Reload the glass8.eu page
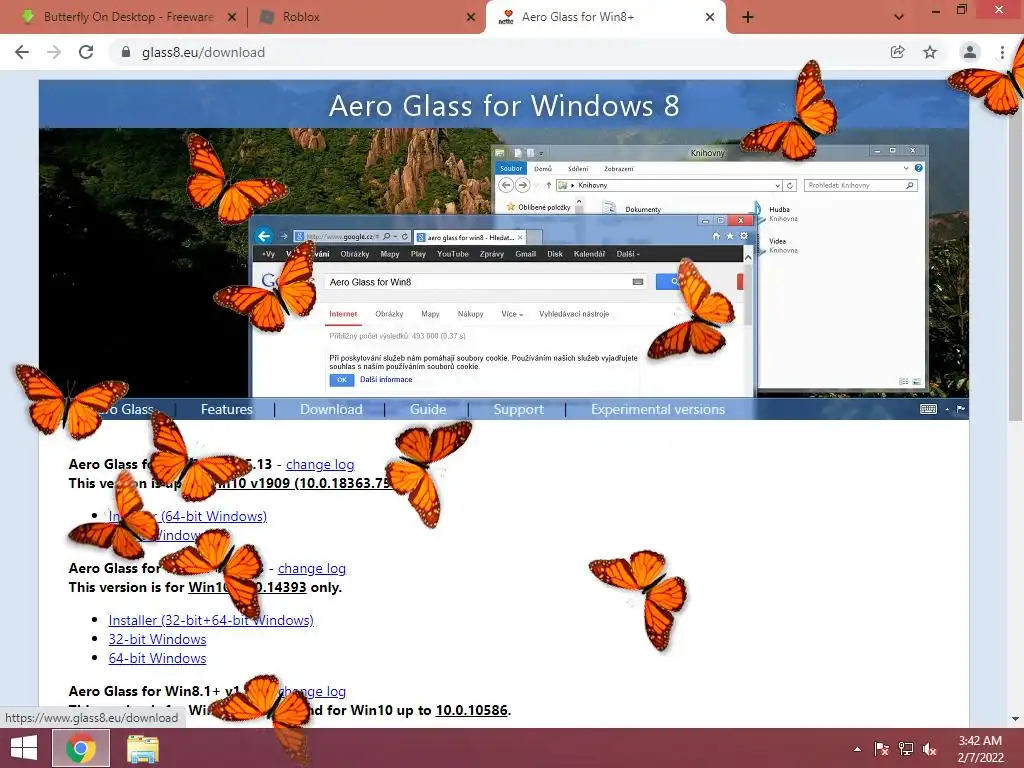The image size is (1024, 768). pyautogui.click(x=86, y=52)
